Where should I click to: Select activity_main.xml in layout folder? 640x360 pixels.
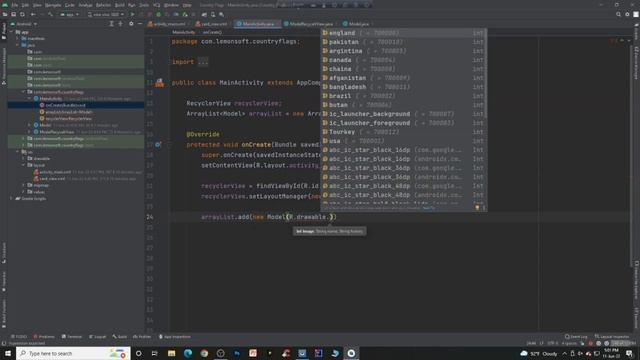(x=55, y=172)
